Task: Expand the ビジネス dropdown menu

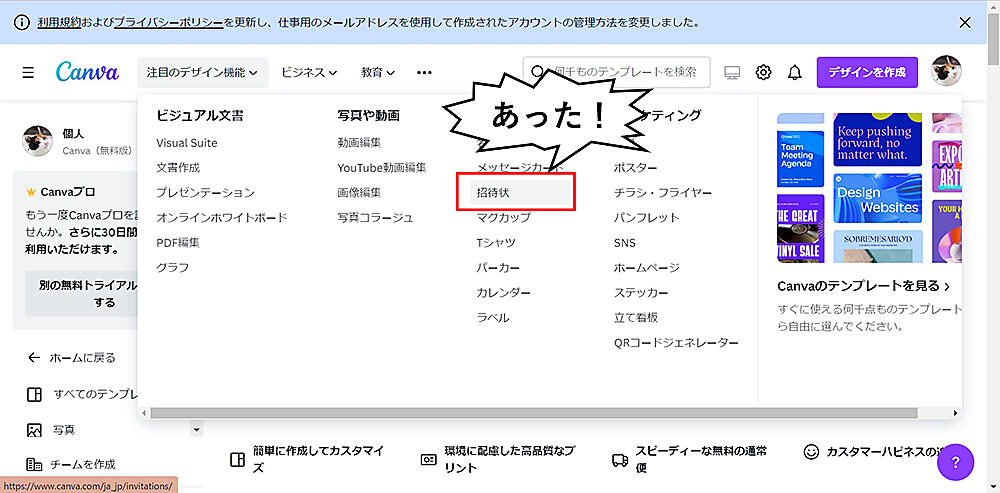Action: click(308, 72)
